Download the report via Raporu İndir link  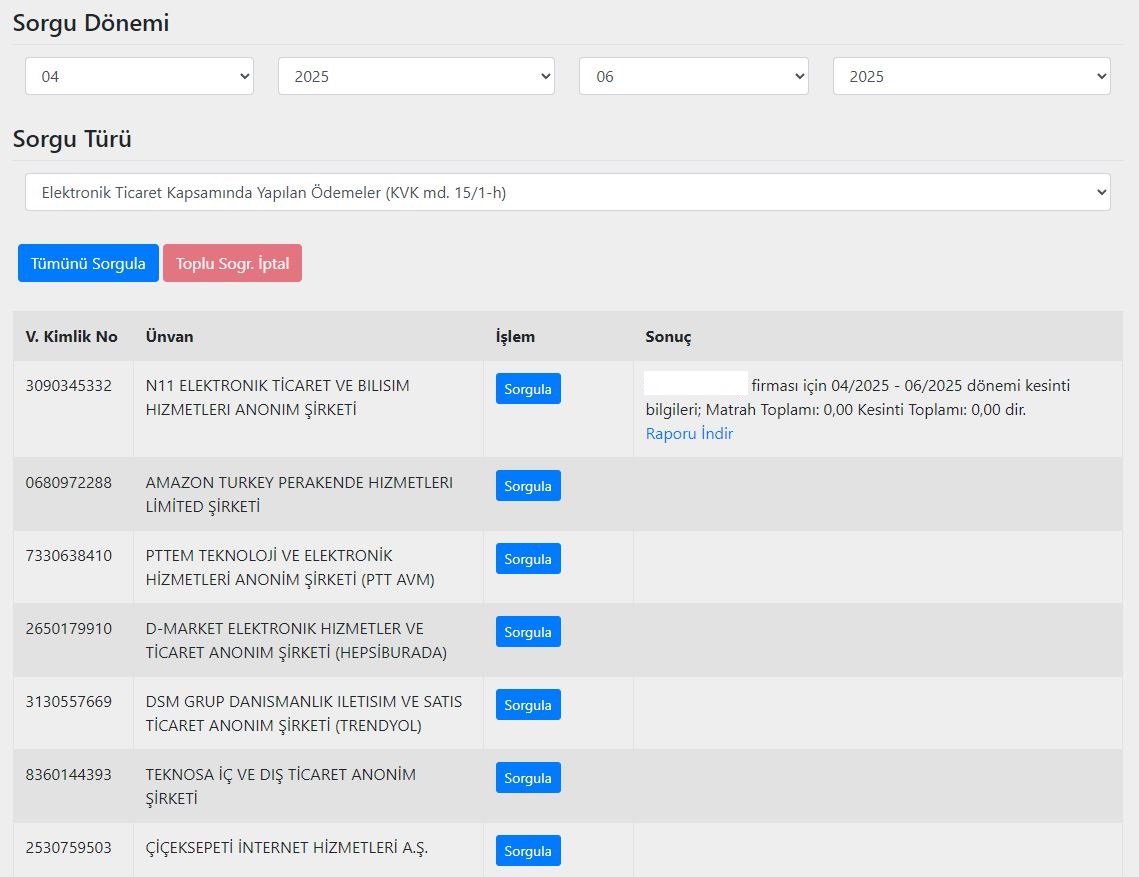click(689, 434)
